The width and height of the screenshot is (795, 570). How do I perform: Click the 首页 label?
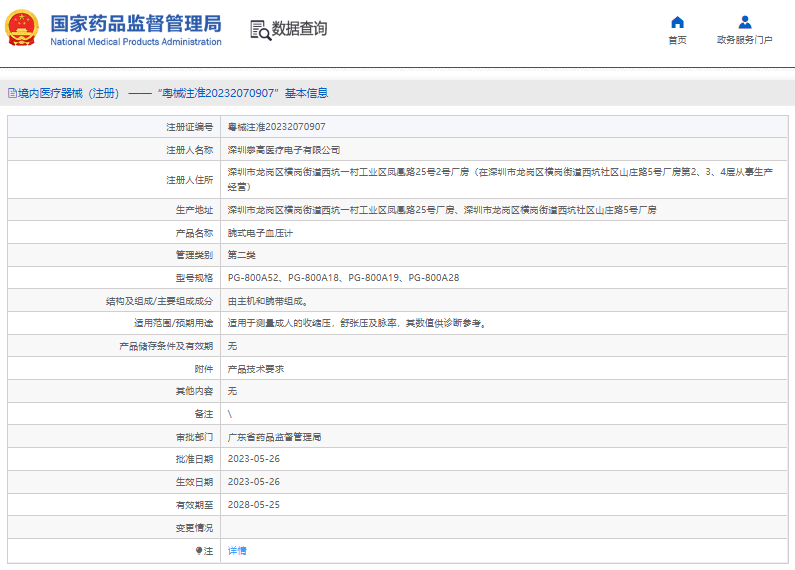click(677, 40)
